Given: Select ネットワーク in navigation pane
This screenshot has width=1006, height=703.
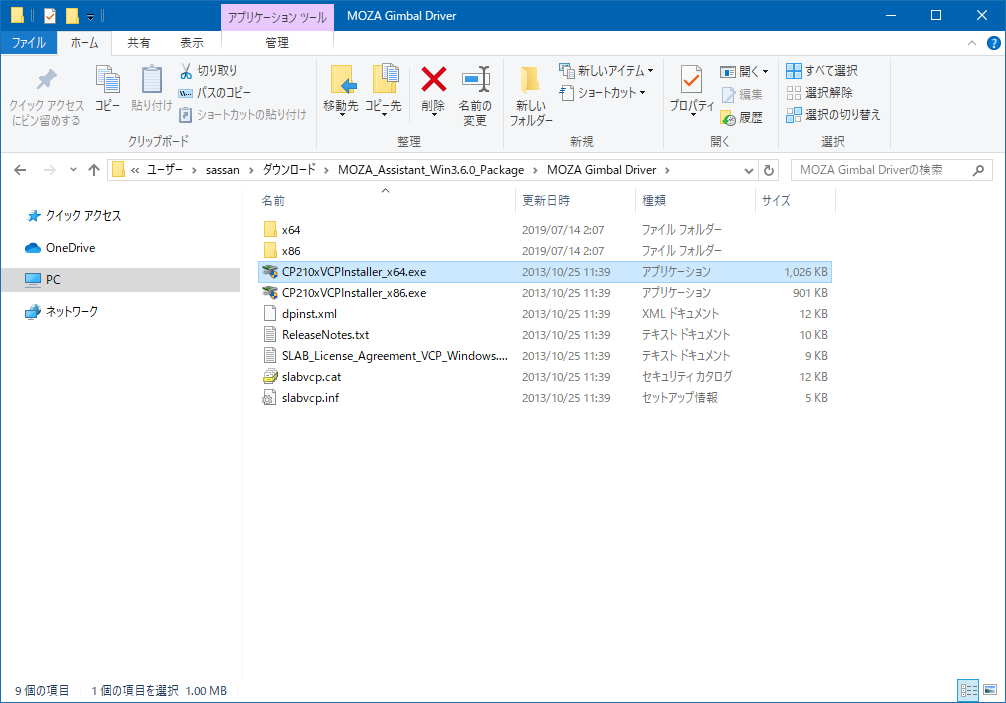Looking at the screenshot, I should point(71,312).
